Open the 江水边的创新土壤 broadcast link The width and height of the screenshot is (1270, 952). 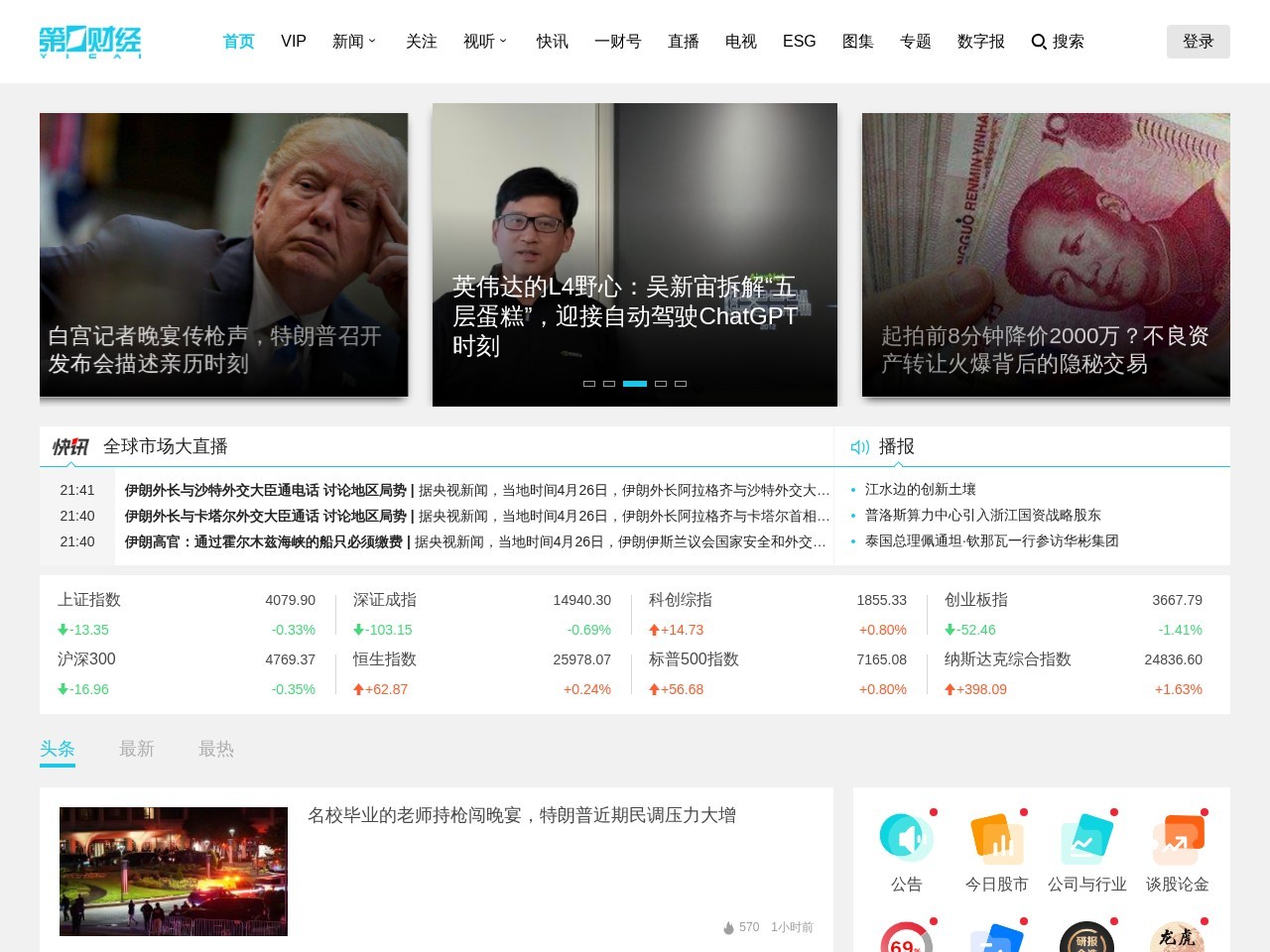pyautogui.click(x=918, y=489)
